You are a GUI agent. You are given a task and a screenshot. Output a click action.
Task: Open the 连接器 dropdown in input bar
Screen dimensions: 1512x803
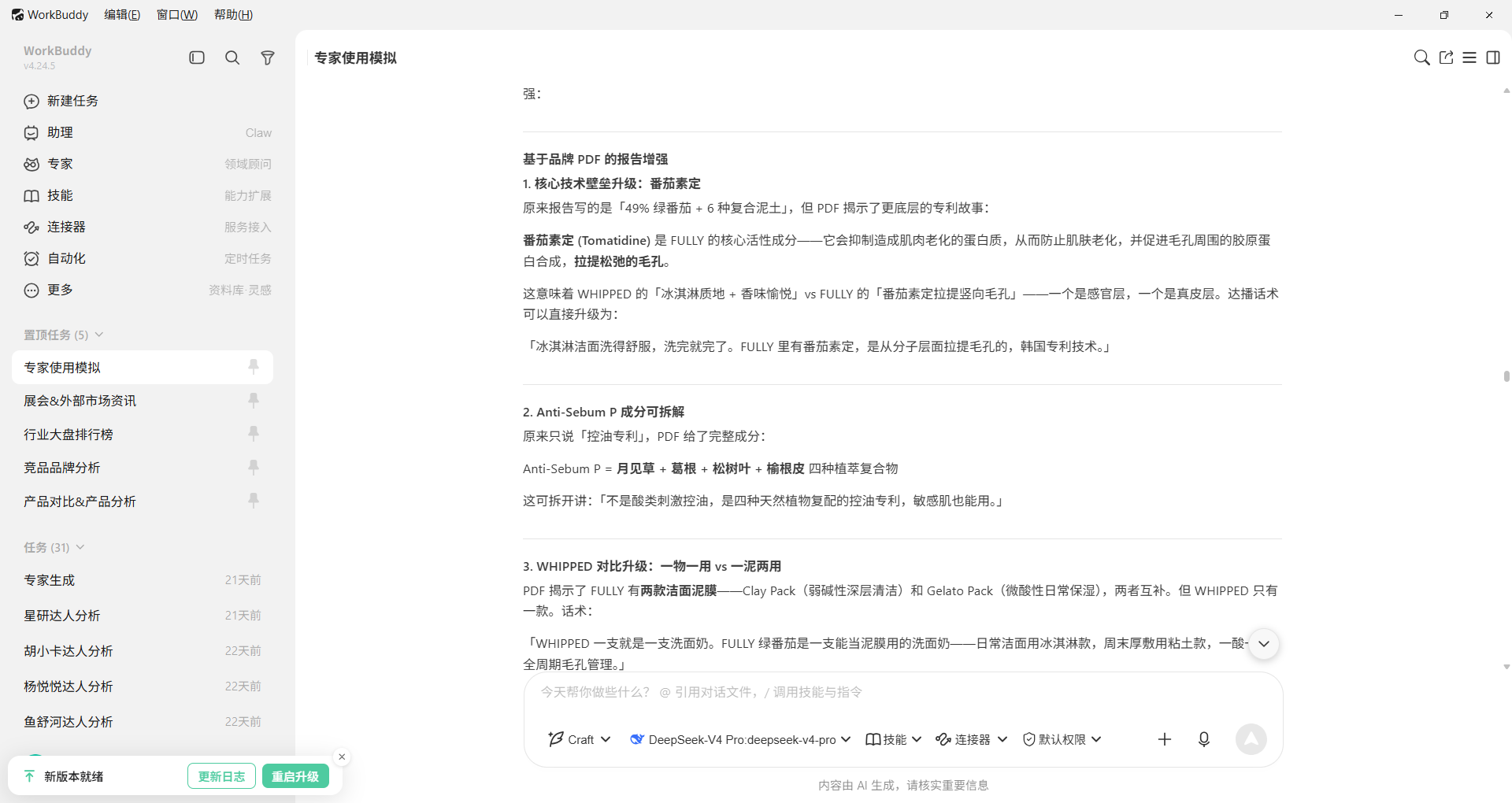tap(971, 739)
